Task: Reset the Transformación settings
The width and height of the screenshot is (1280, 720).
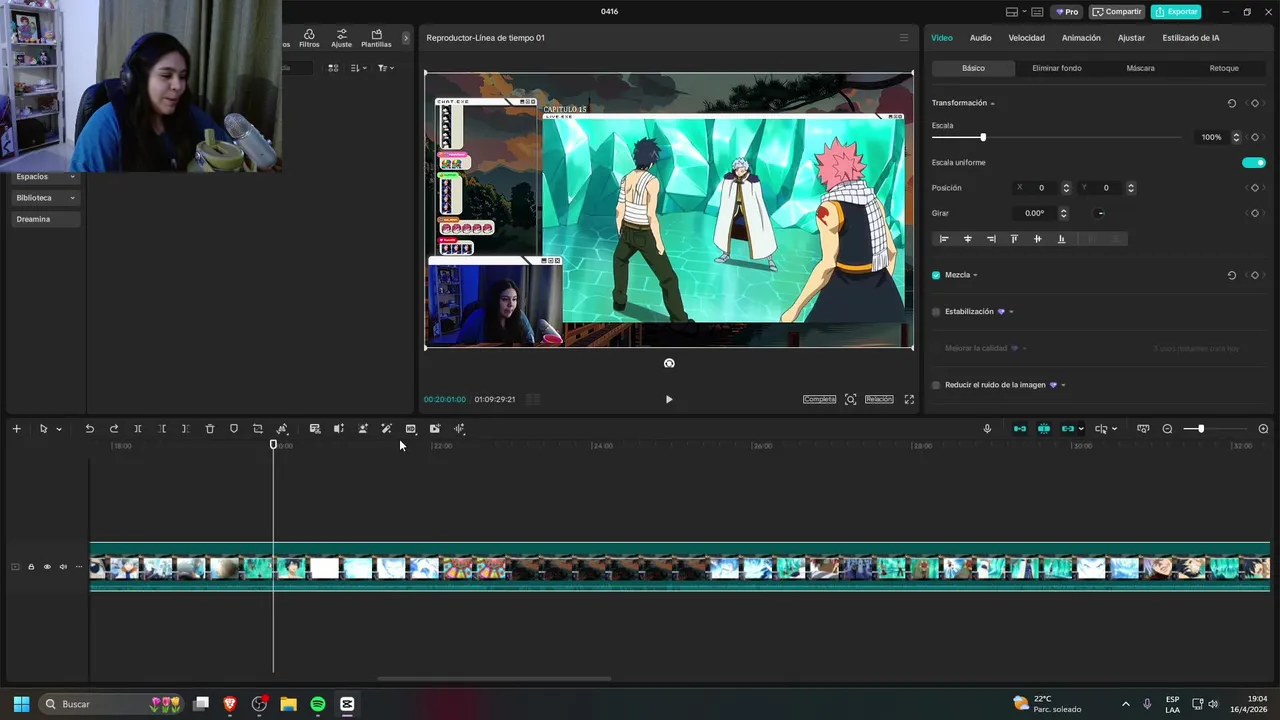Action: pyautogui.click(x=1231, y=103)
